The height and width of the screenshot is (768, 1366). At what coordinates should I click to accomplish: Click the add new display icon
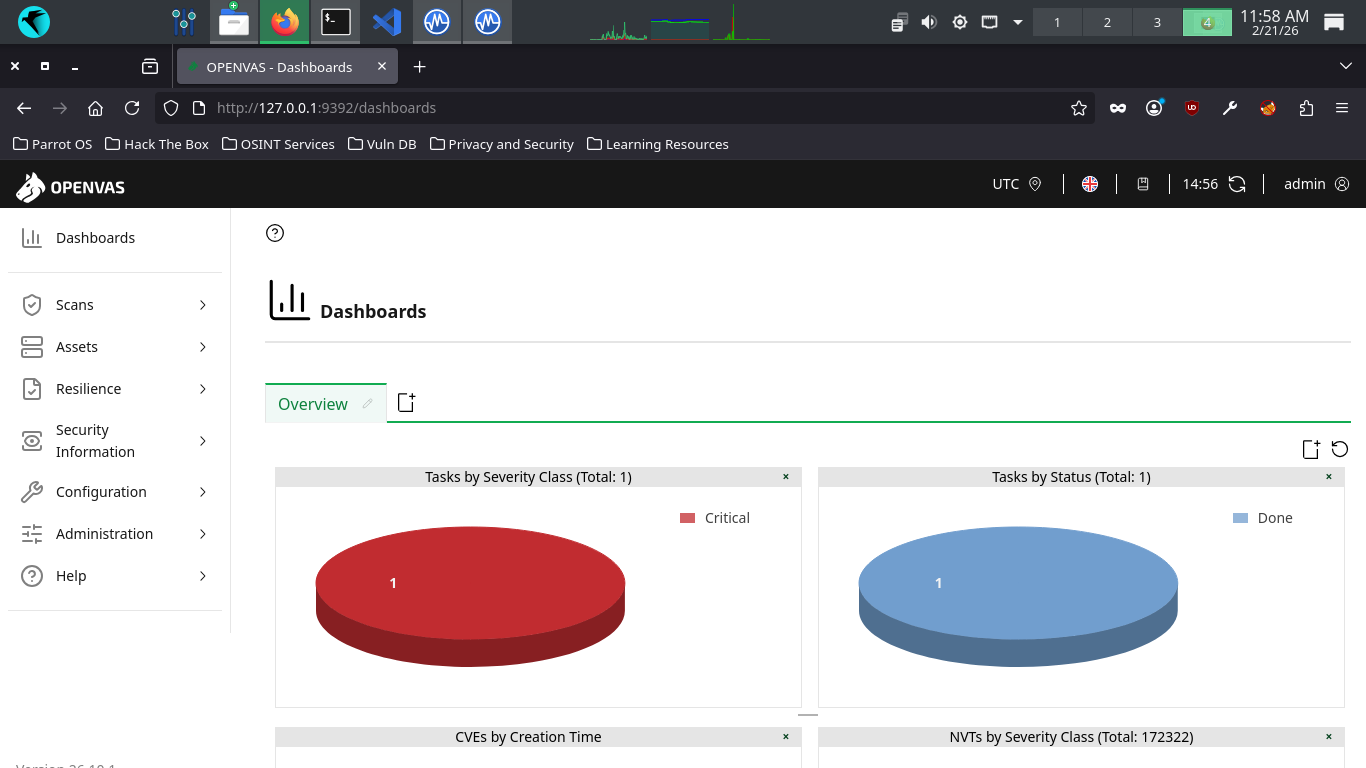1310,449
